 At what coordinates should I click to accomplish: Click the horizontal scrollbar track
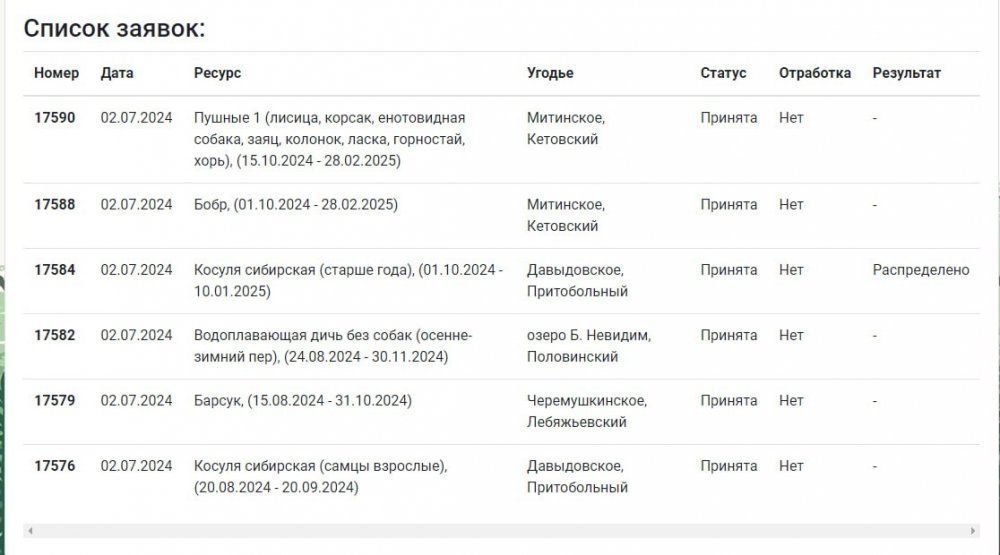coord(500,530)
